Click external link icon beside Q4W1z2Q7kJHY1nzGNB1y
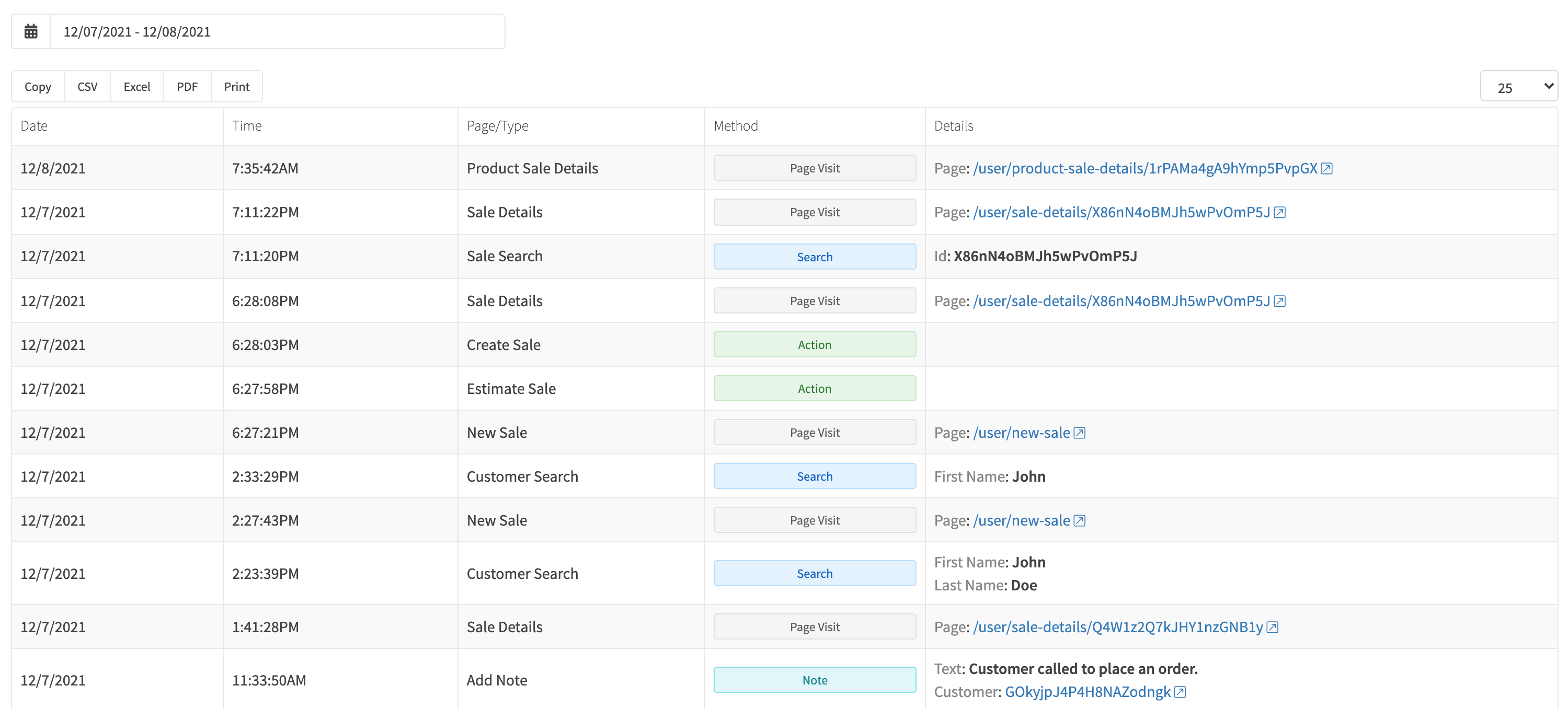 point(1273,627)
